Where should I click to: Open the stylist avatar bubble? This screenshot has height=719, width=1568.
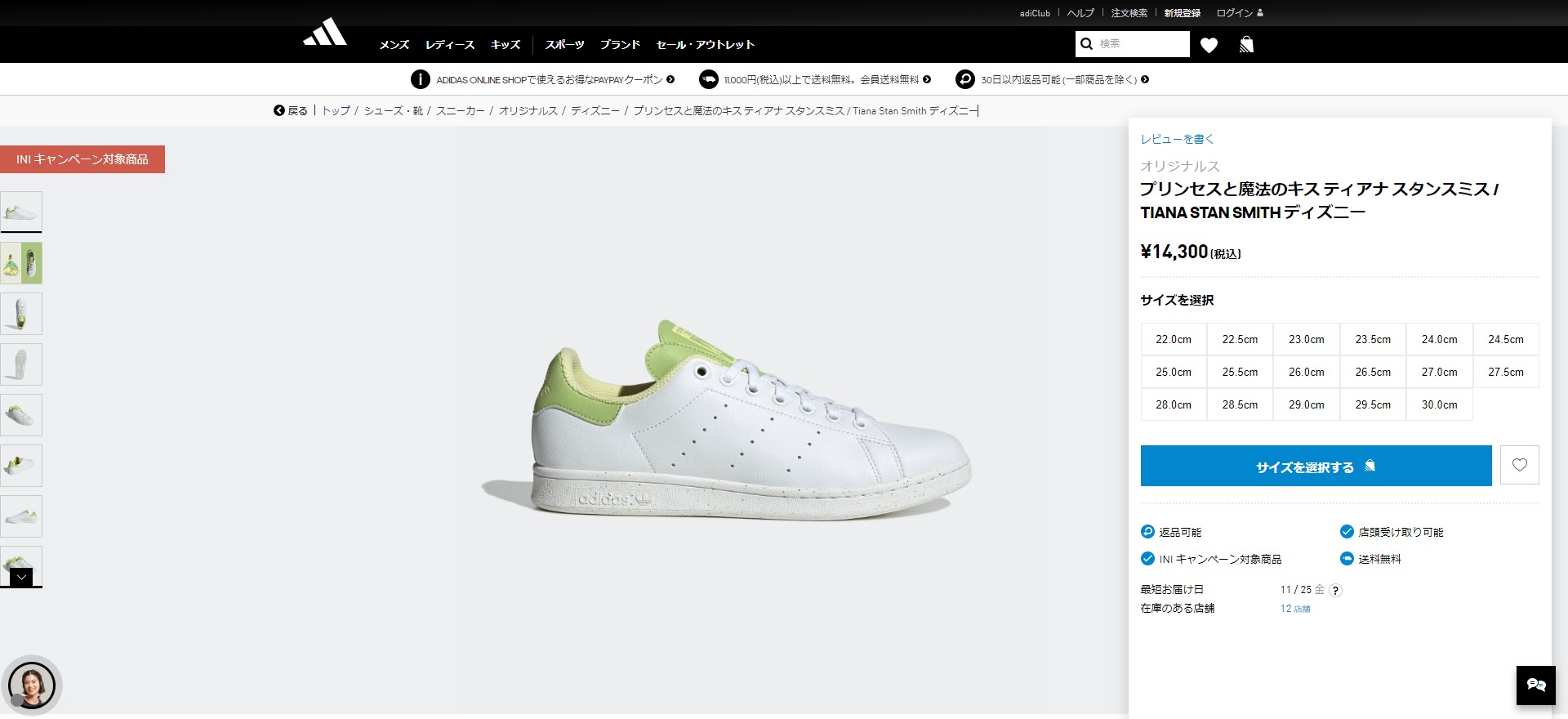click(32, 685)
